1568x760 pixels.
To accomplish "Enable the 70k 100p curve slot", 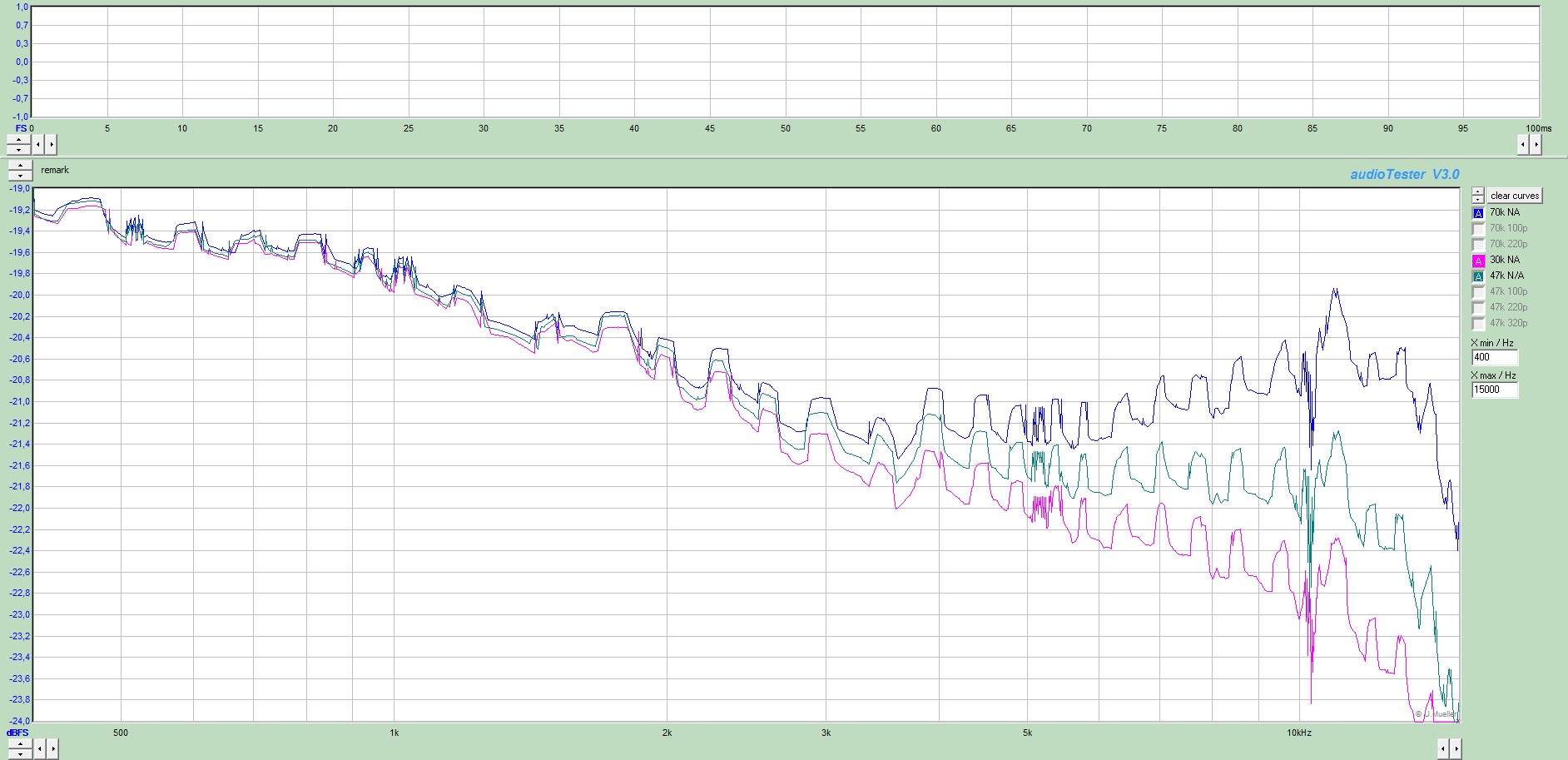I will click(x=1478, y=229).
